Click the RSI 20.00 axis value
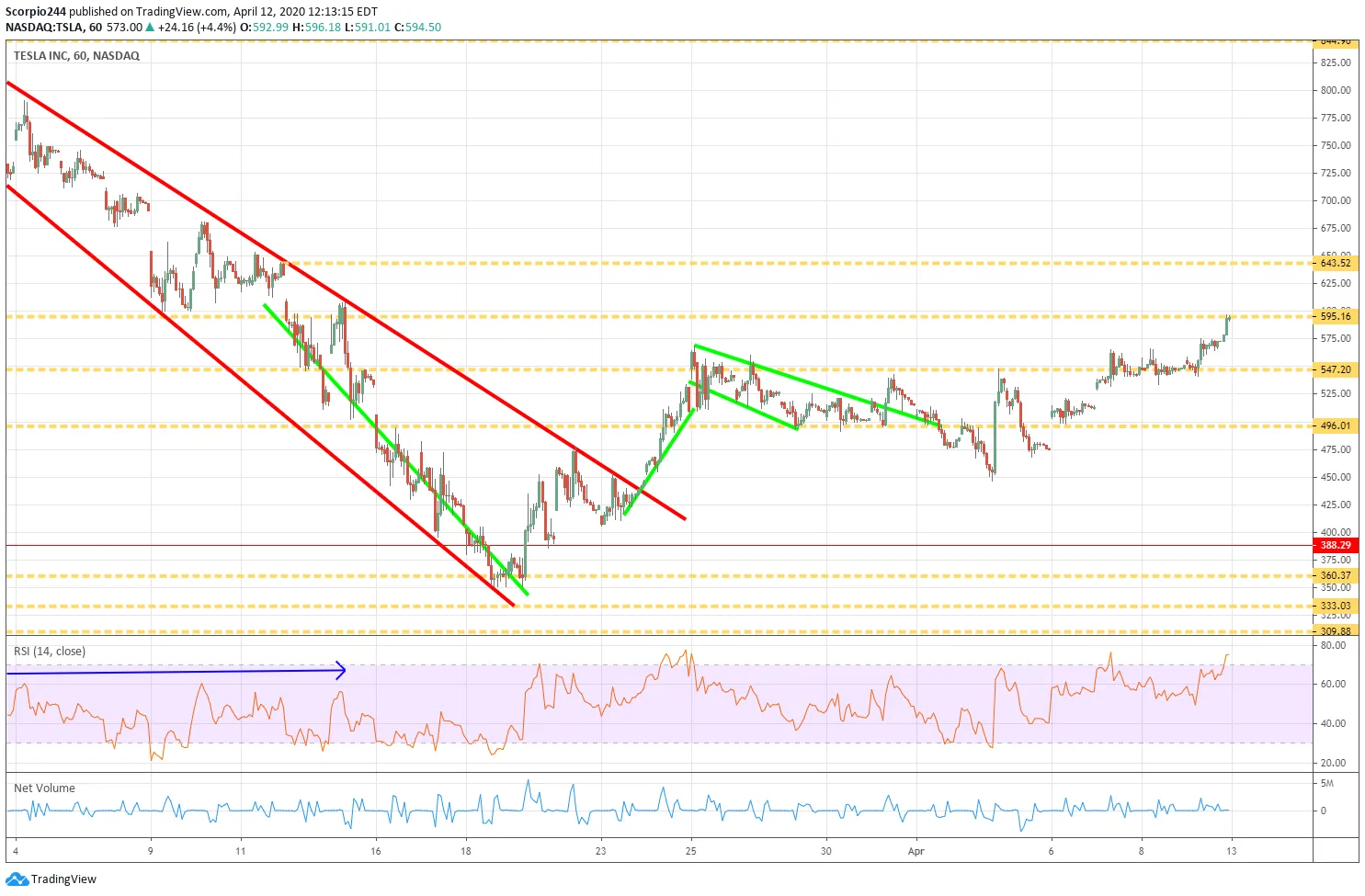The width and height of the screenshot is (1365, 896). tap(1333, 763)
